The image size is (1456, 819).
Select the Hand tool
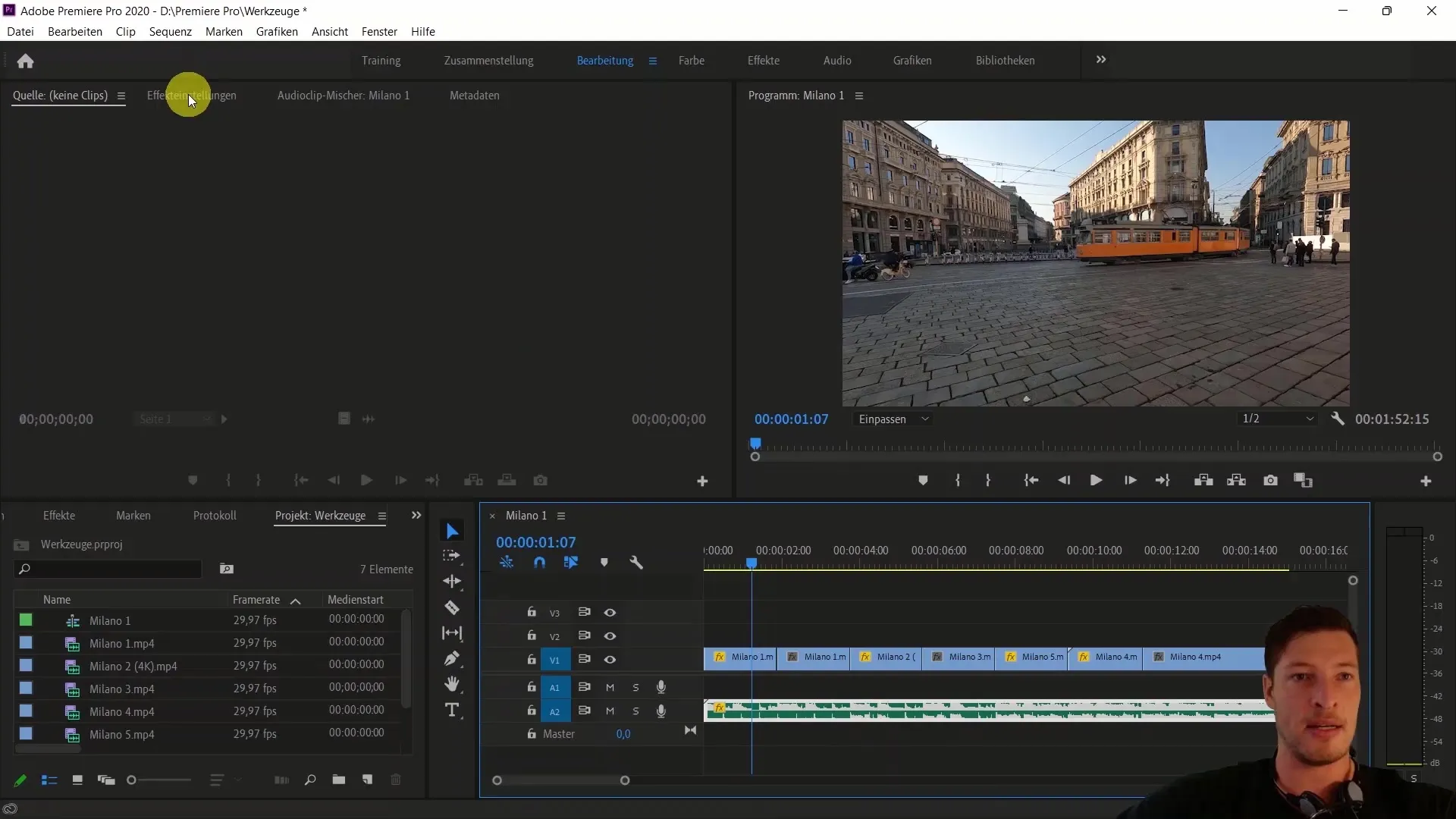pyautogui.click(x=452, y=684)
